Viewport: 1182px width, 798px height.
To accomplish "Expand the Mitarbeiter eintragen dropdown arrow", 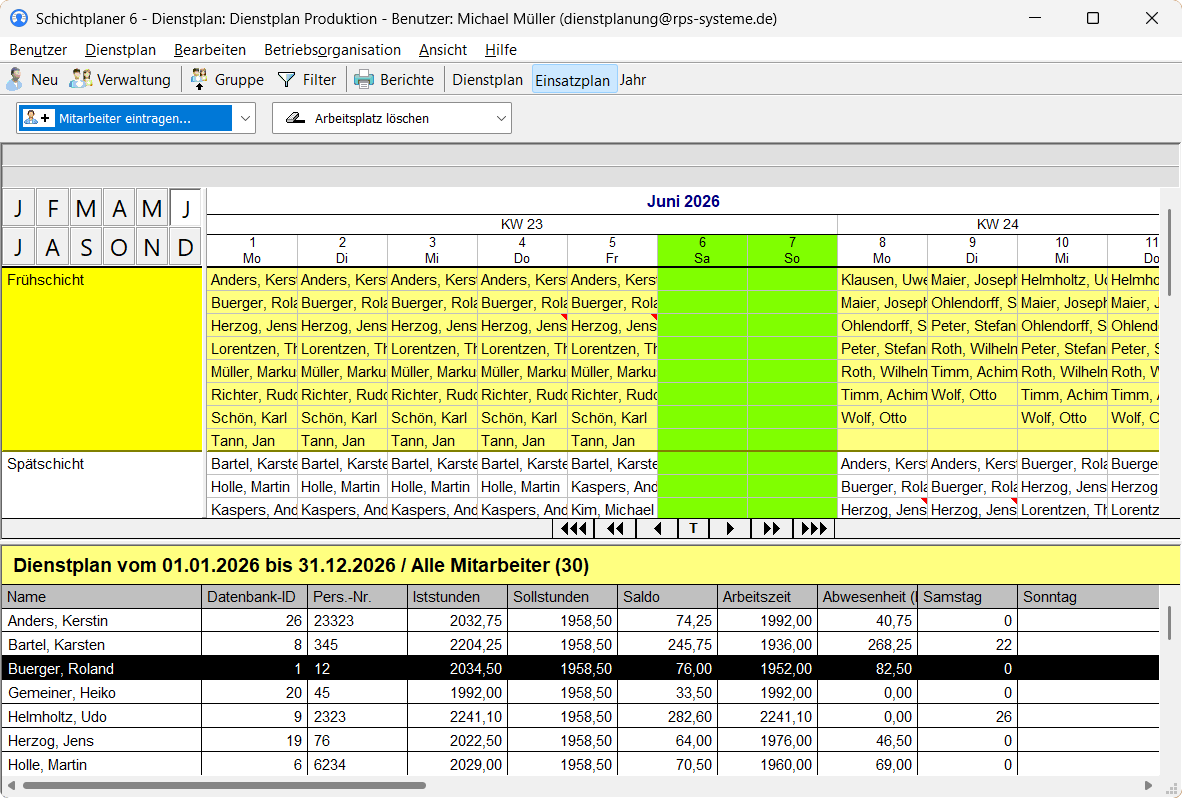I will [245, 118].
